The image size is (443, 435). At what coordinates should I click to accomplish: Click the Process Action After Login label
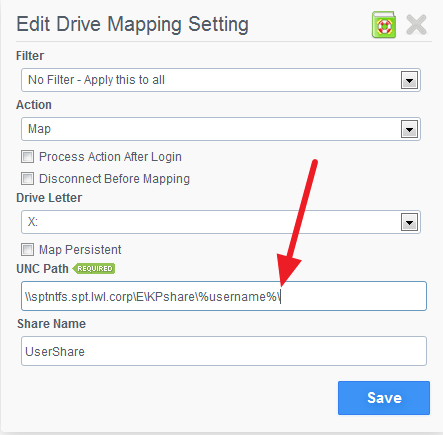(110, 157)
